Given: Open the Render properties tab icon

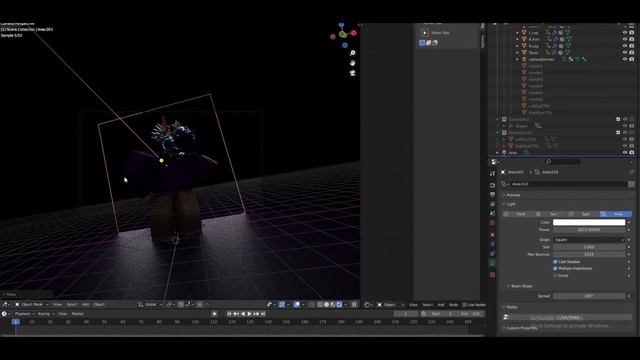Looking at the screenshot, I should pos(493,185).
